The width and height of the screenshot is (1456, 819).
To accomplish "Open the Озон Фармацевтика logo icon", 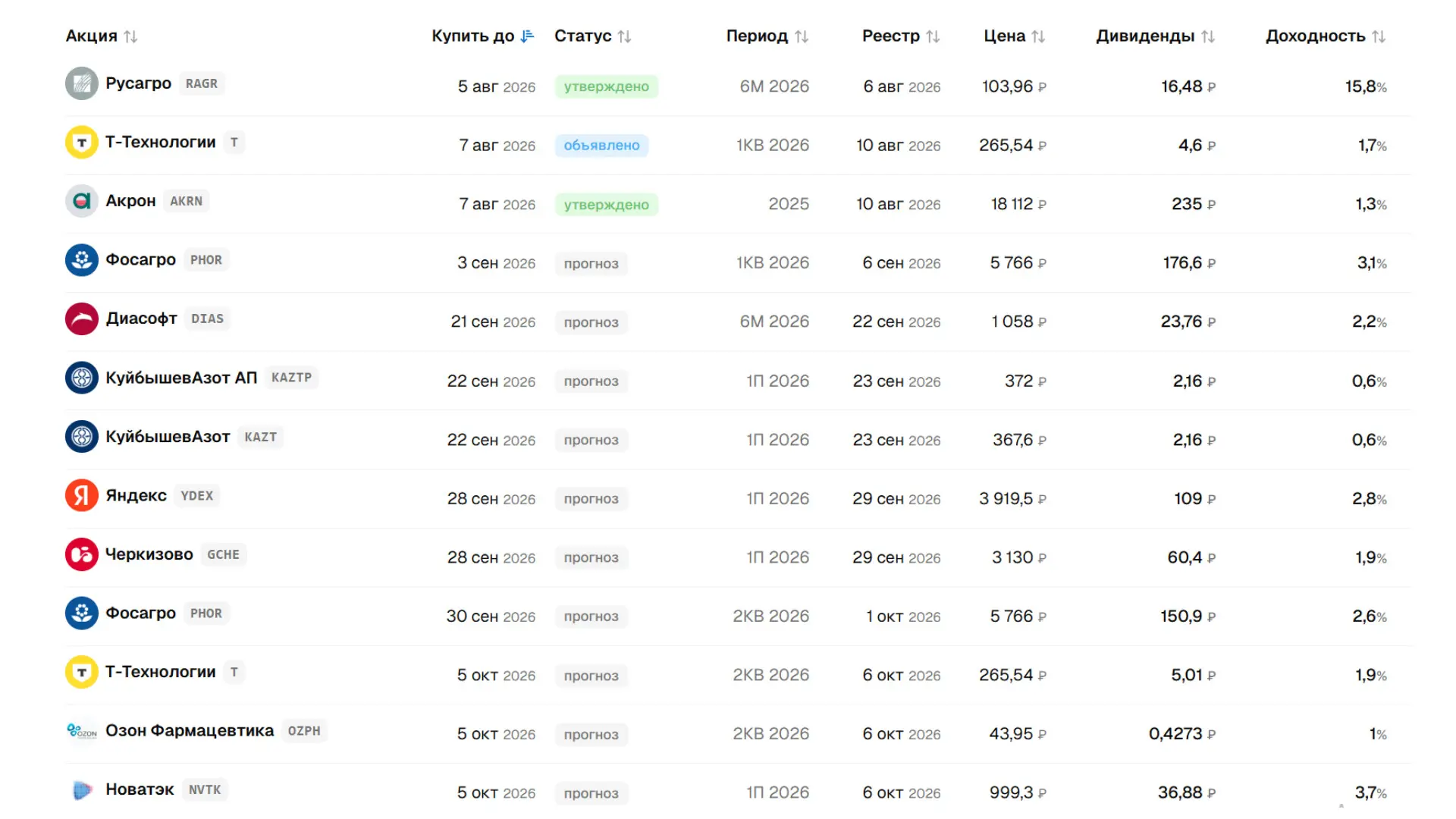I will point(82,731).
